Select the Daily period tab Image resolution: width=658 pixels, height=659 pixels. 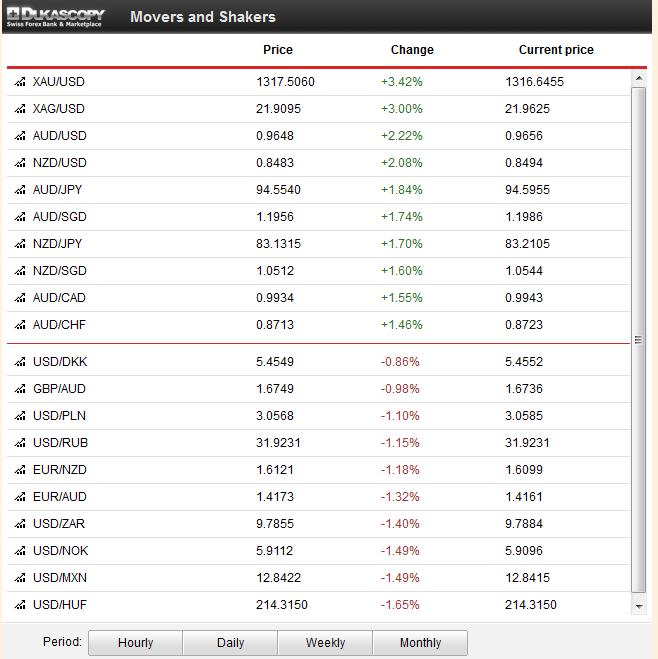[x=230, y=643]
